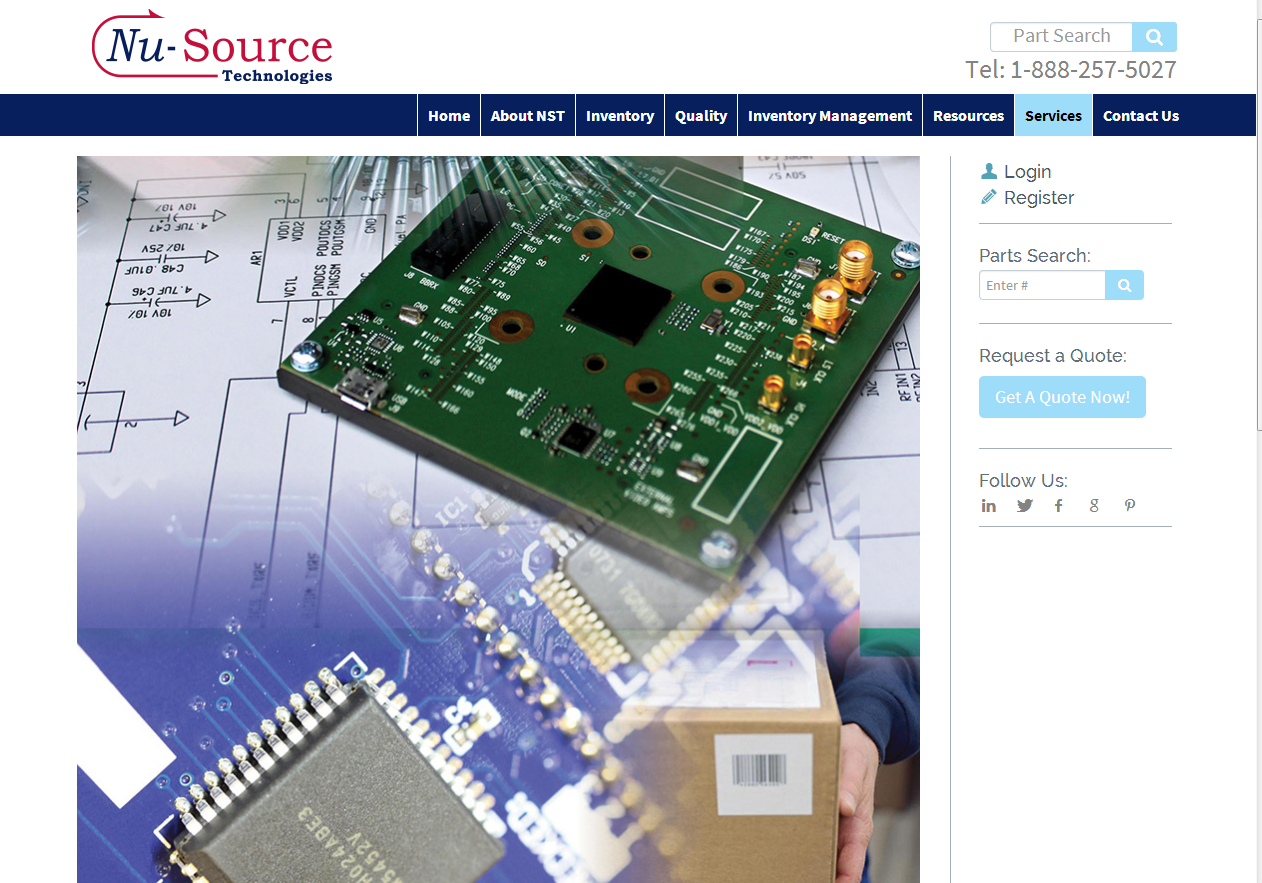
Task: Open the Google Plus icon
Action: (1094, 506)
